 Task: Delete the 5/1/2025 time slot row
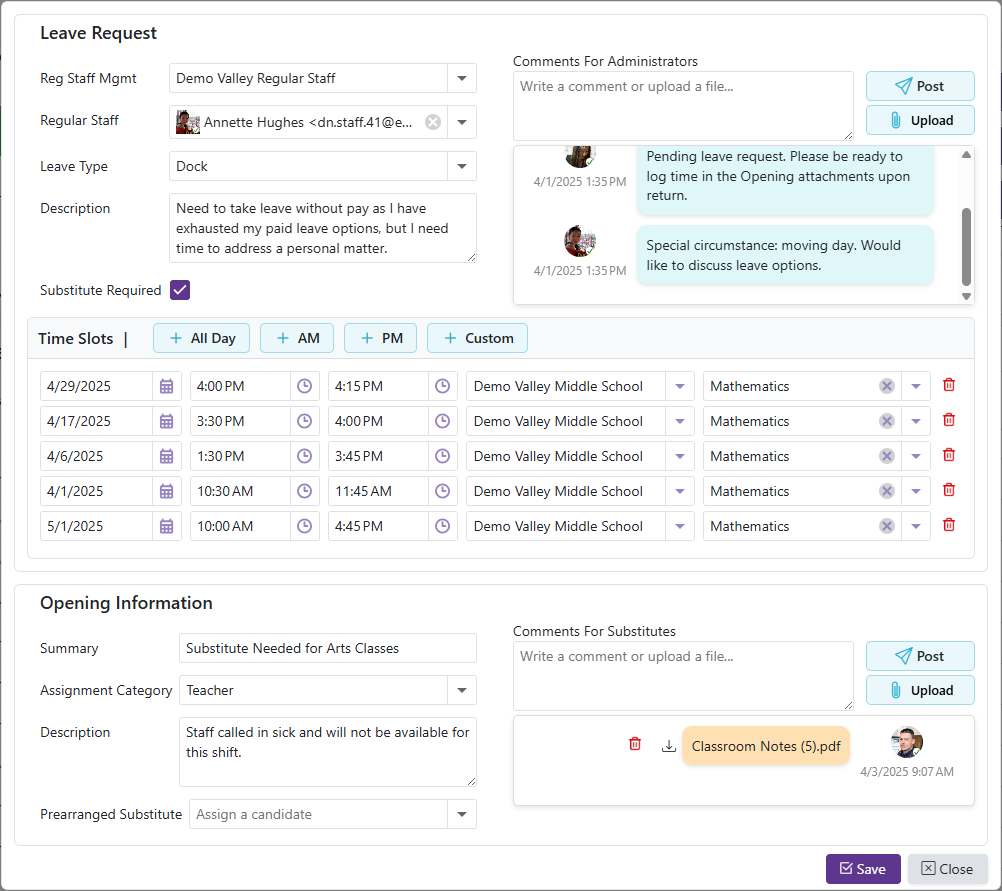(x=949, y=525)
